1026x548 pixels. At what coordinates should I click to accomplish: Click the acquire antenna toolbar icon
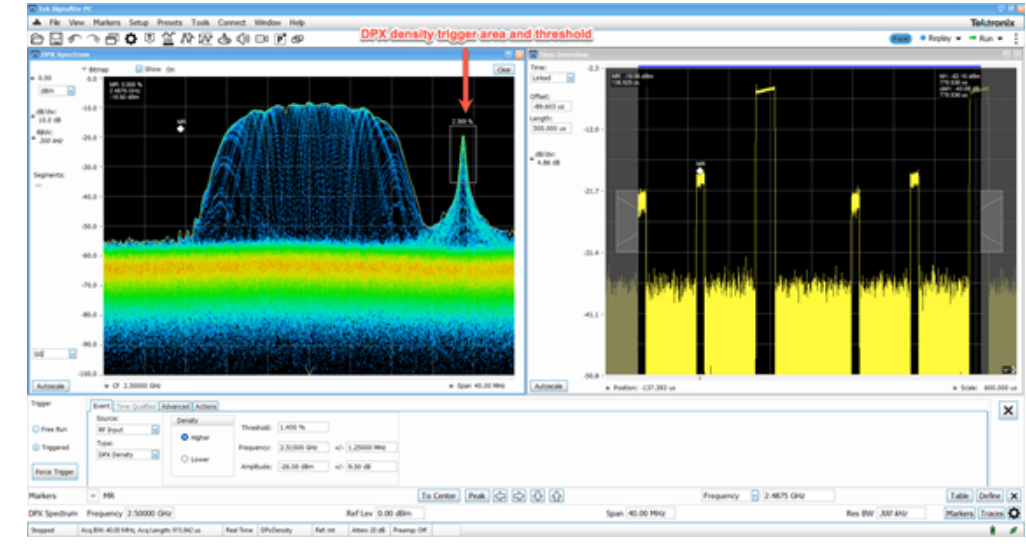click(168, 39)
